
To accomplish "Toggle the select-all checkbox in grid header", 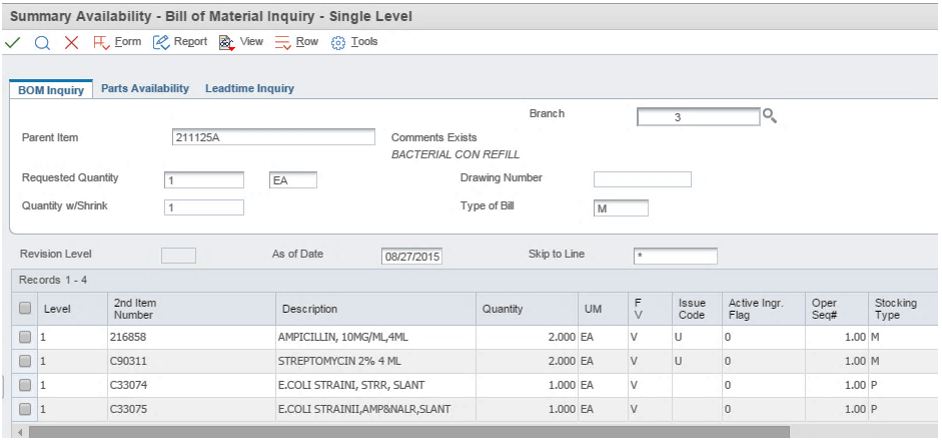I will 25,308.
